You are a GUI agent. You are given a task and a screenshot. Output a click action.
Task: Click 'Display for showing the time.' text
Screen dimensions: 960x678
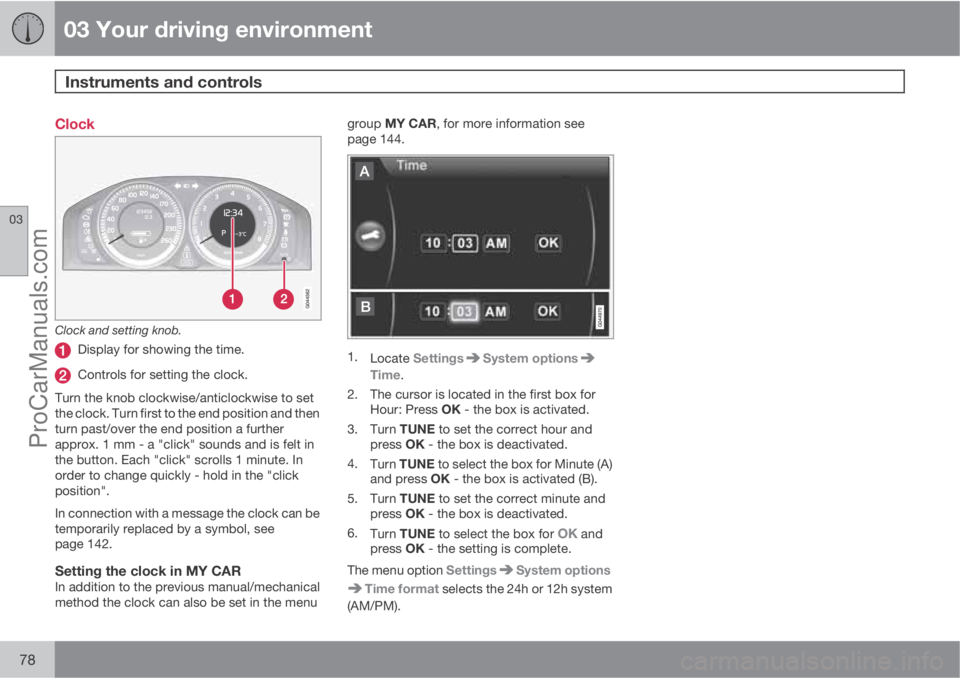coord(161,350)
